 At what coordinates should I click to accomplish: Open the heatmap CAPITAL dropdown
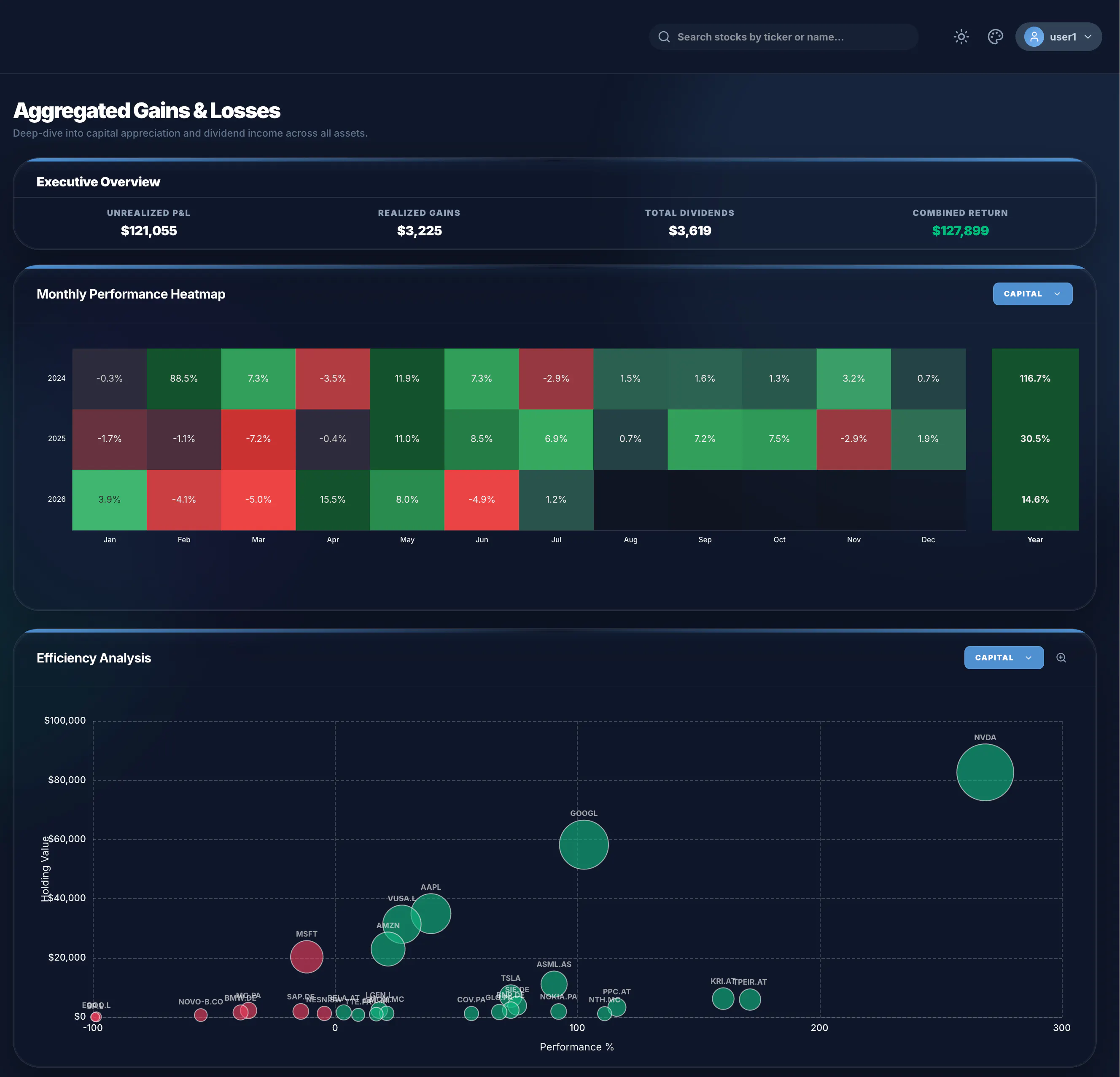click(1032, 293)
